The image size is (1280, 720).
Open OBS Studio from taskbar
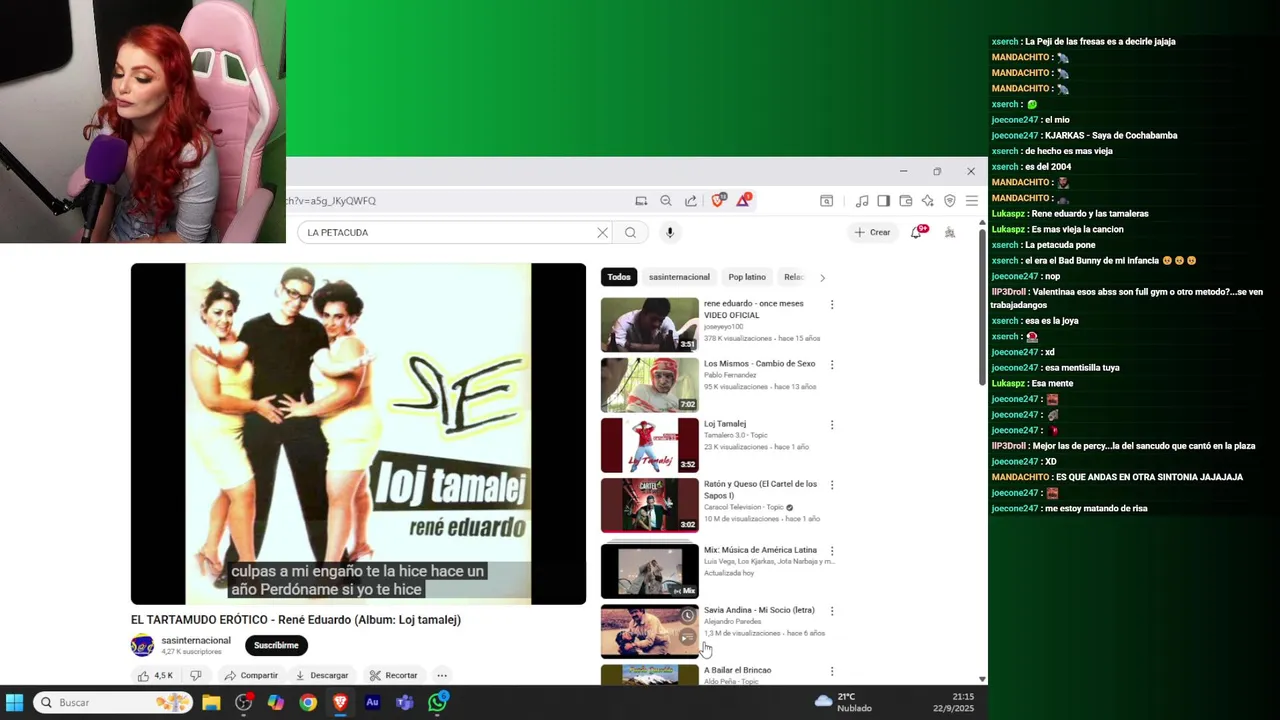click(x=243, y=703)
